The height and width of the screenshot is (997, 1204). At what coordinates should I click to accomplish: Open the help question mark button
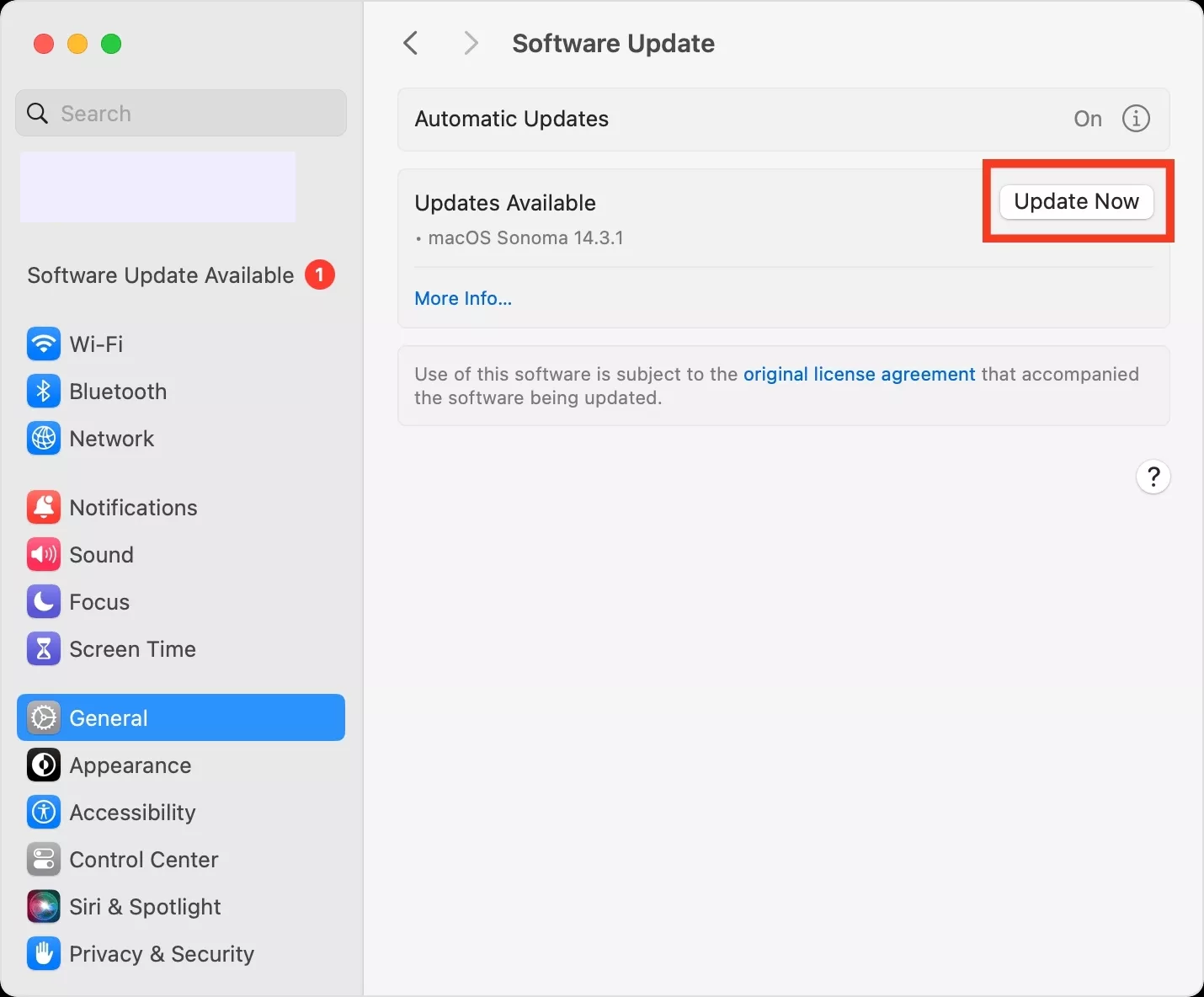click(x=1153, y=477)
